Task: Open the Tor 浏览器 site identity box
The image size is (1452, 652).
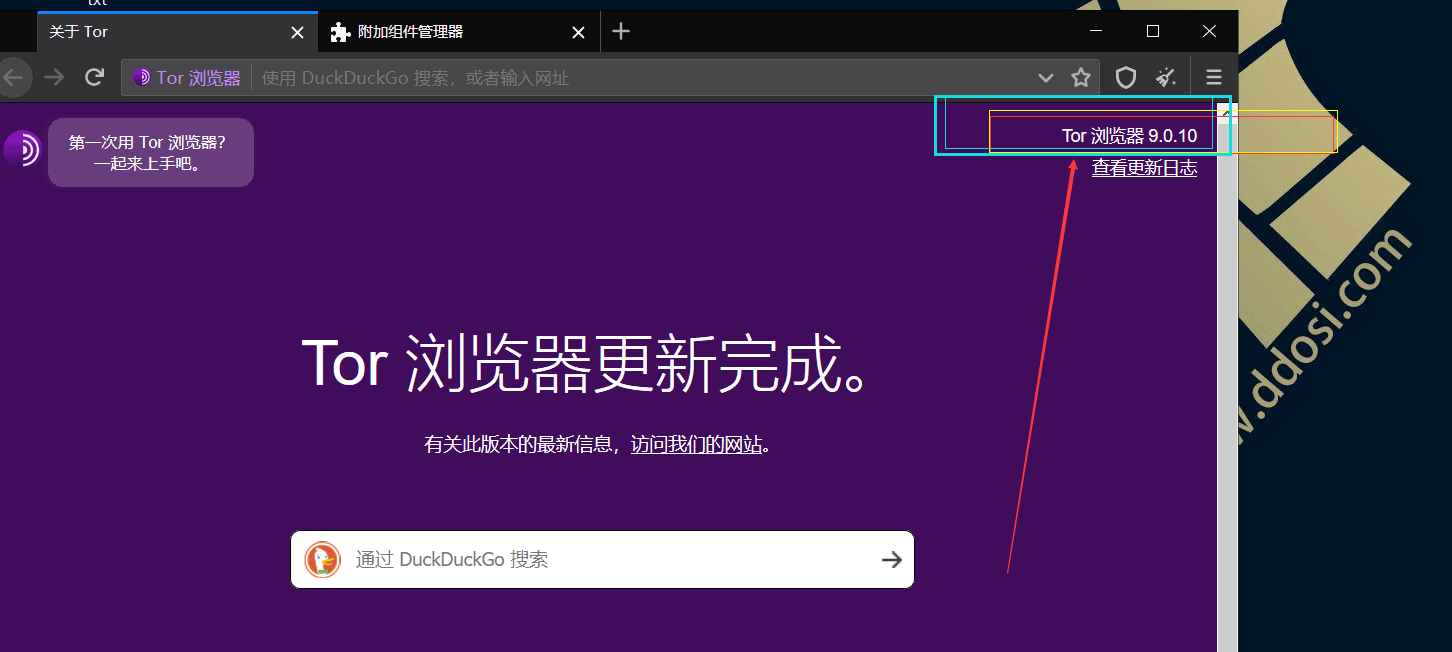Action: pyautogui.click(x=187, y=78)
